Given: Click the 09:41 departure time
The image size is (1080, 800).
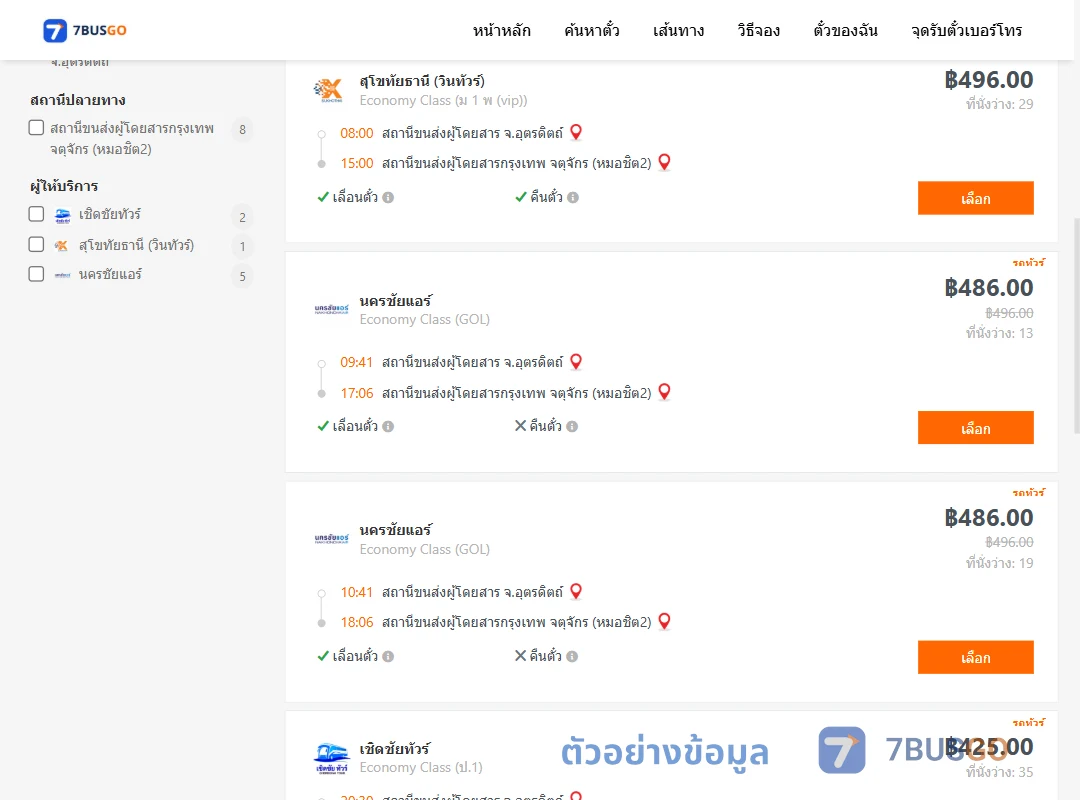Looking at the screenshot, I should click(x=356, y=362).
